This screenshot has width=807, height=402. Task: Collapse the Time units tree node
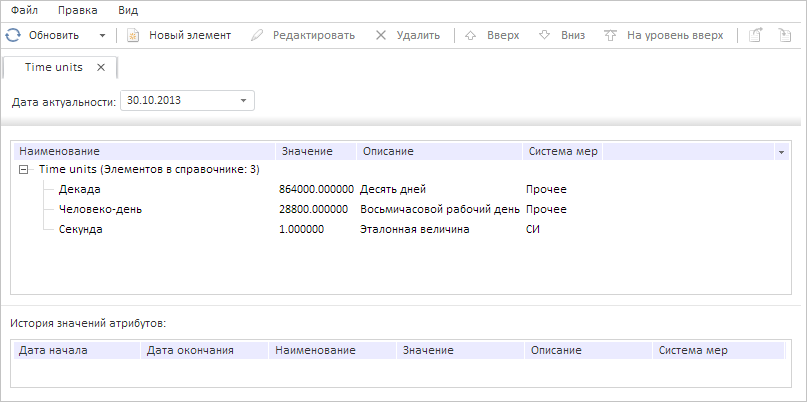pos(24,169)
